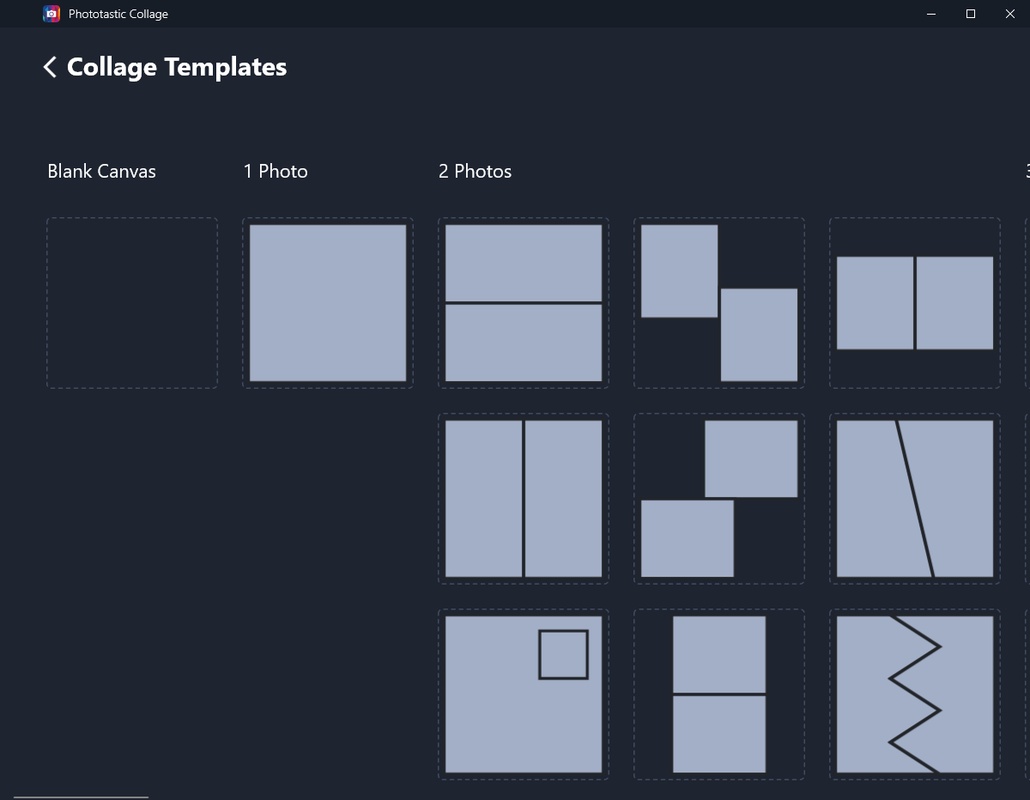Viewport: 1030px width, 800px height.
Task: Pick the two horizontal stacked photos template
Action: click(x=524, y=303)
